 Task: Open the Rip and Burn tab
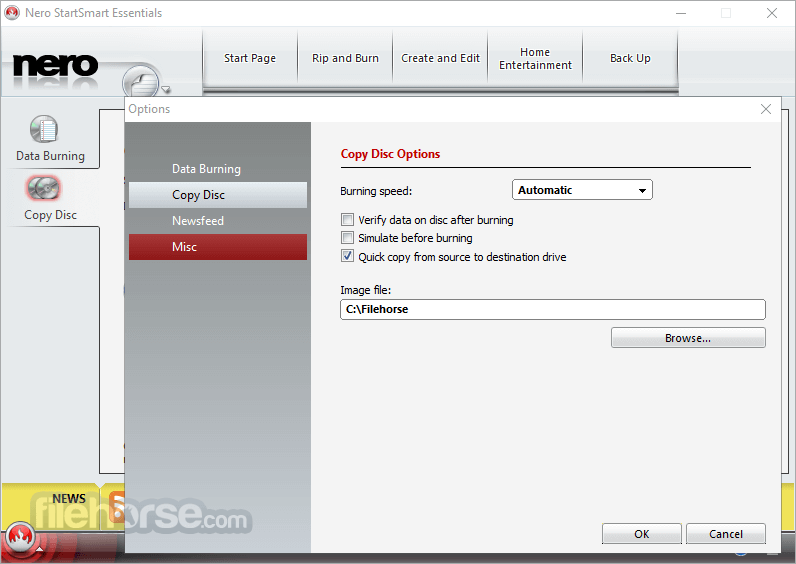click(345, 58)
